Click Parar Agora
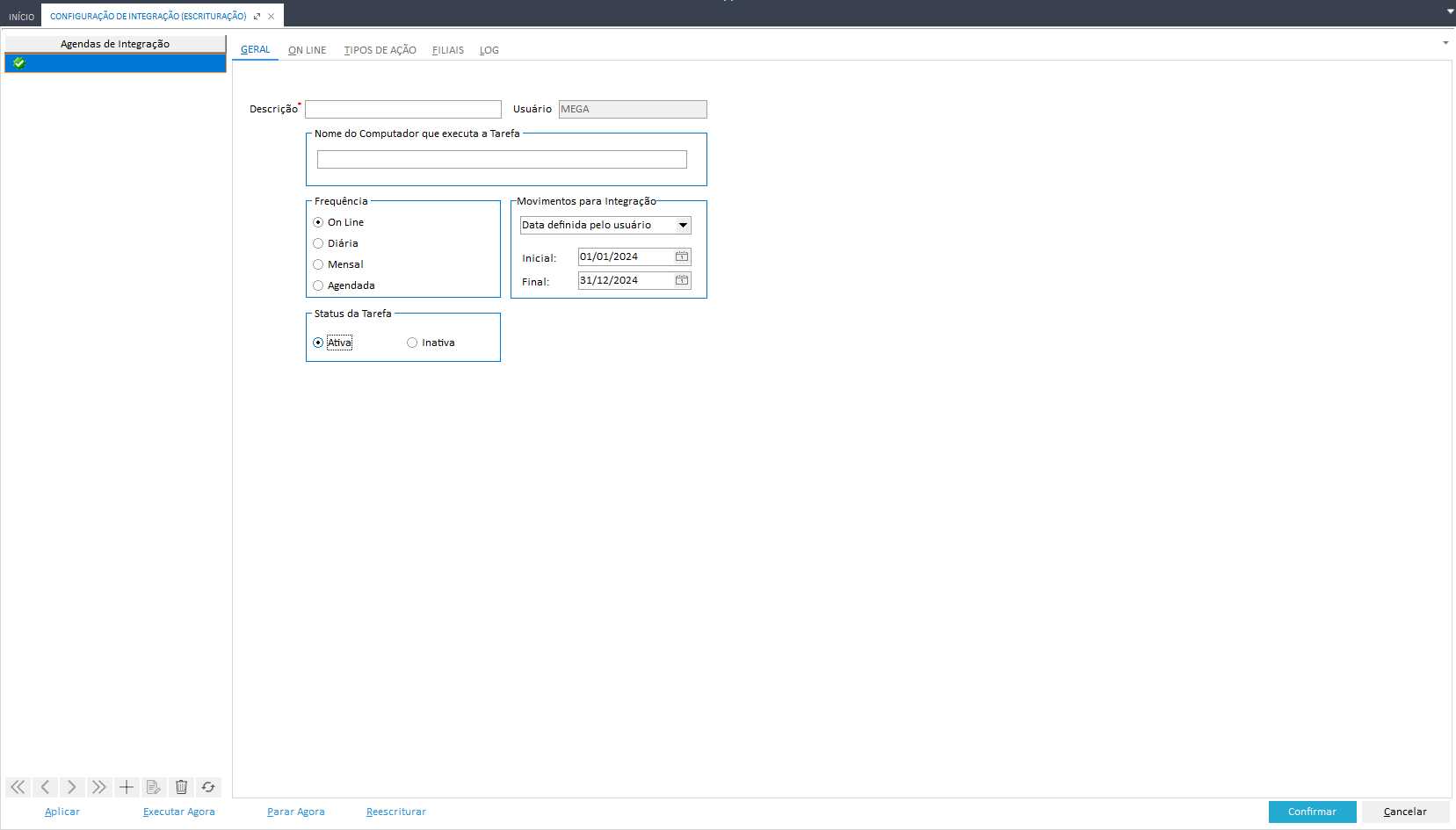This screenshot has height=830, width=1456. [x=296, y=812]
